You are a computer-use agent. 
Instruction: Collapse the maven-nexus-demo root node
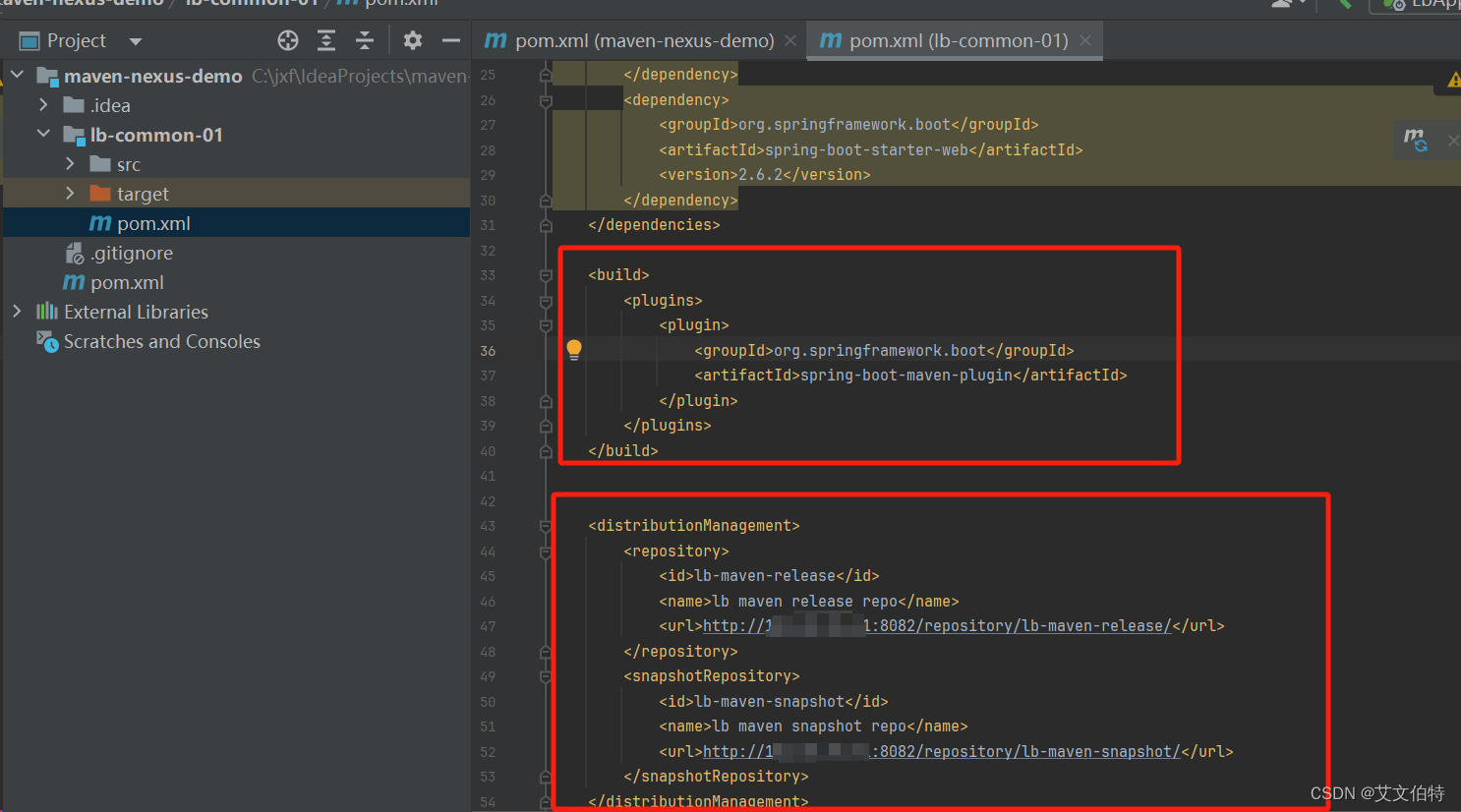coord(18,75)
